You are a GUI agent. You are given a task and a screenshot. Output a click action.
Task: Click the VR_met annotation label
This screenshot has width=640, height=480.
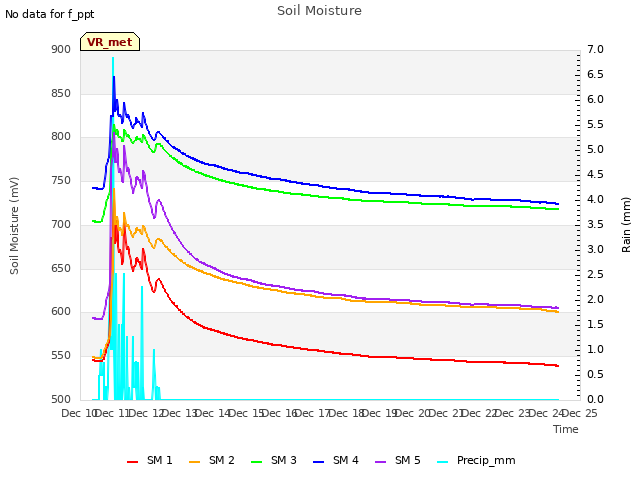(x=110, y=42)
